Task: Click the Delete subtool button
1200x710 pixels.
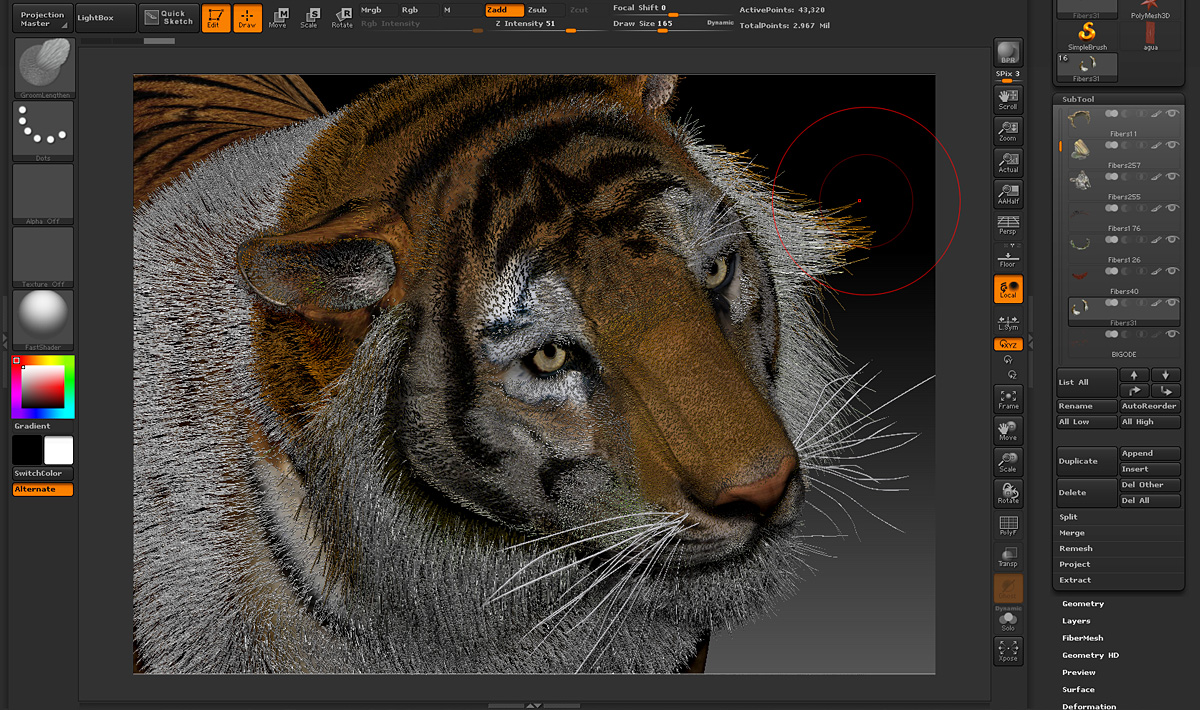Action: (1087, 493)
